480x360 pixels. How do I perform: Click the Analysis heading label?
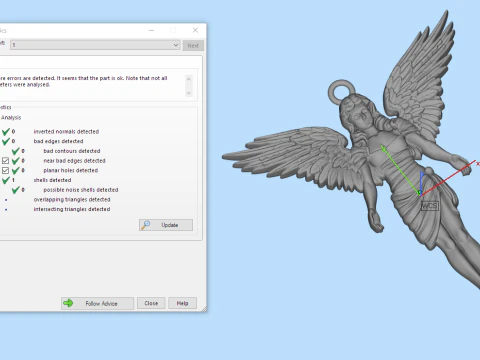pos(11,118)
